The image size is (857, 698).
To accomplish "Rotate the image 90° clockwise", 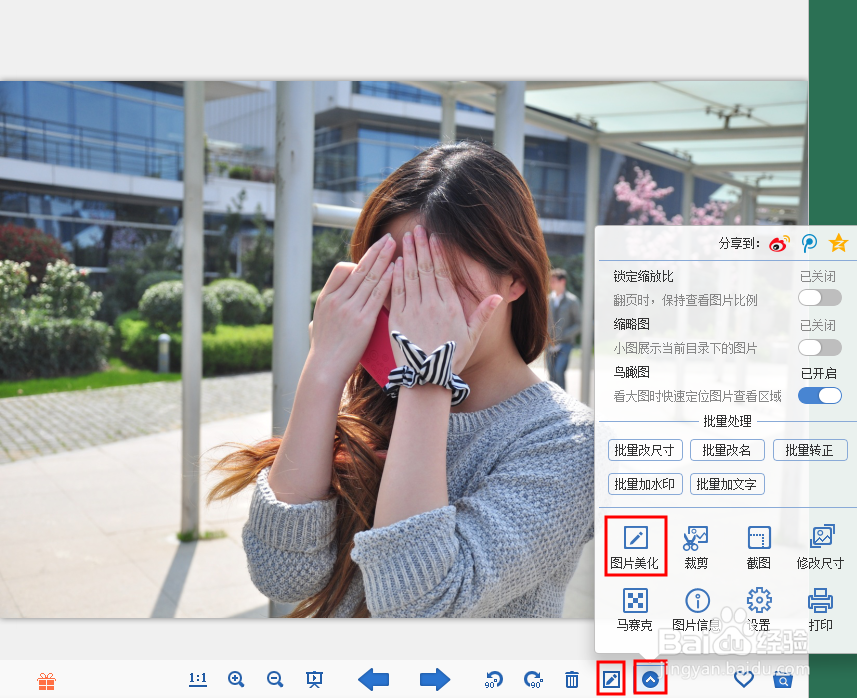I will [x=533, y=679].
